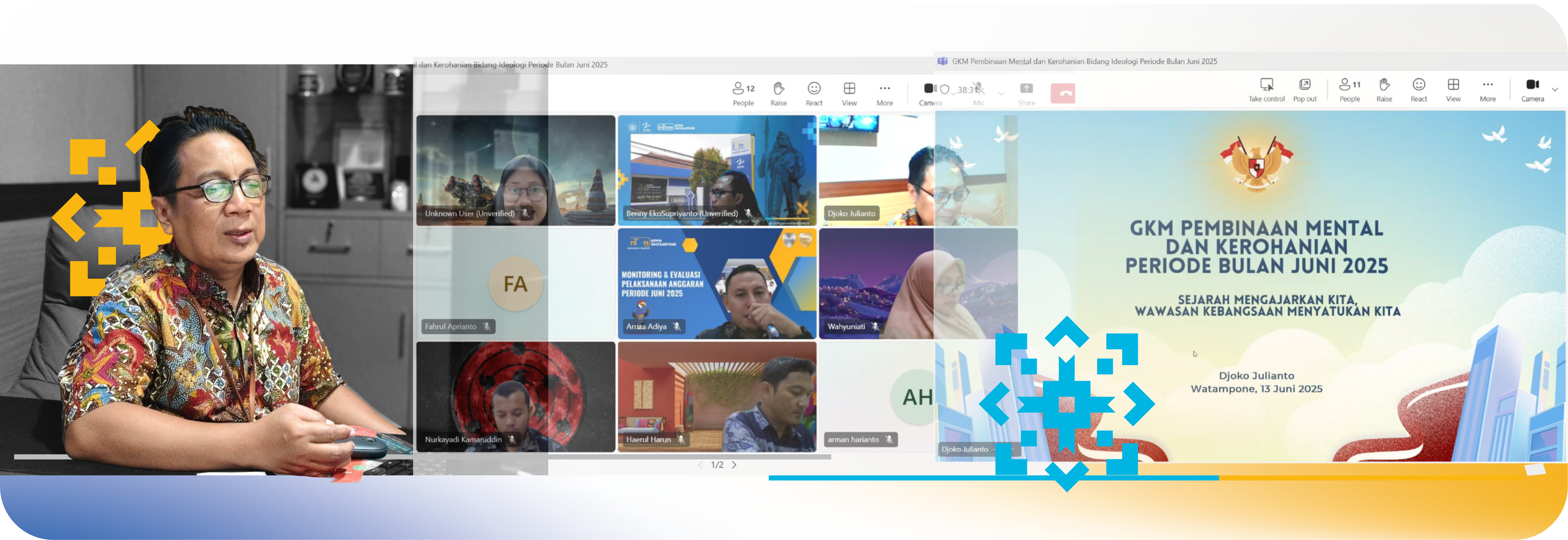Screen dimensions: 1568x540
Task: Expand the Camera dropdown chevron at right
Action: [1555, 90]
